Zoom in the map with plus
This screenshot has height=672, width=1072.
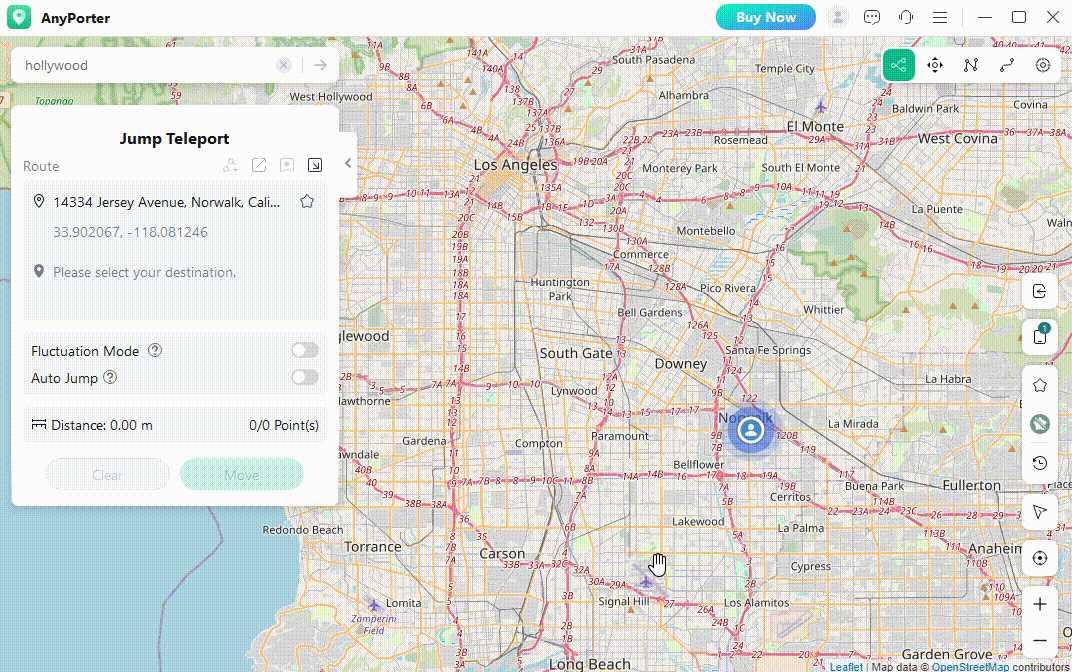coord(1040,604)
